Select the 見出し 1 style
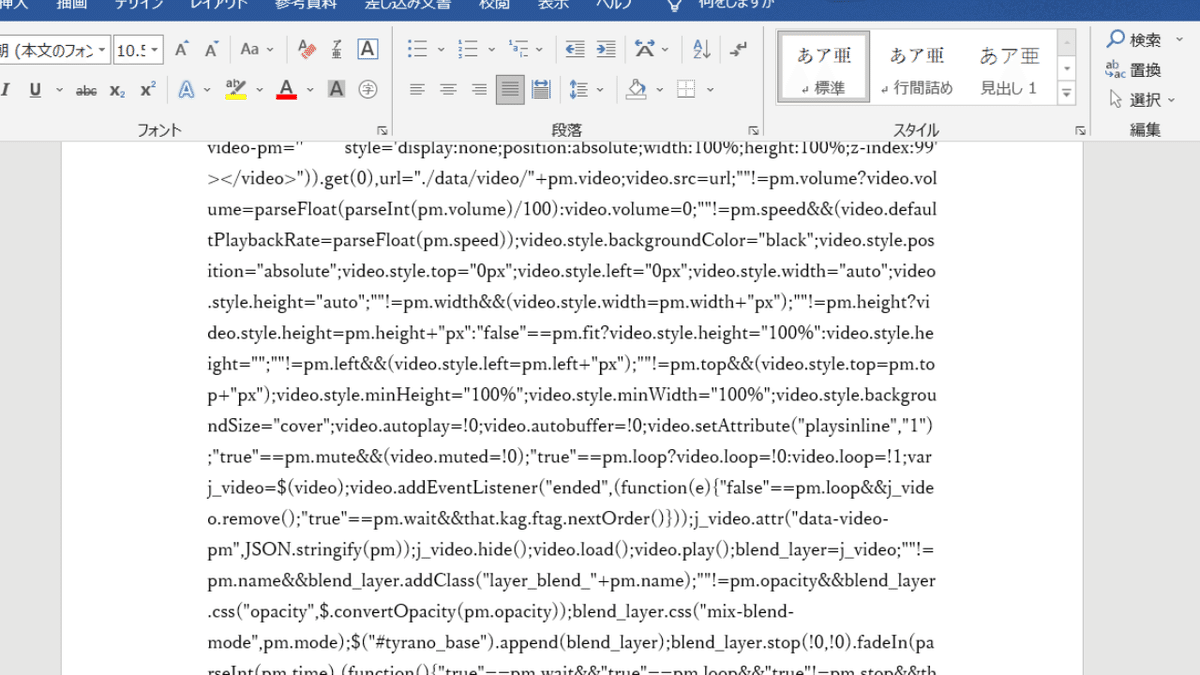This screenshot has width=1200, height=675. coord(1009,67)
